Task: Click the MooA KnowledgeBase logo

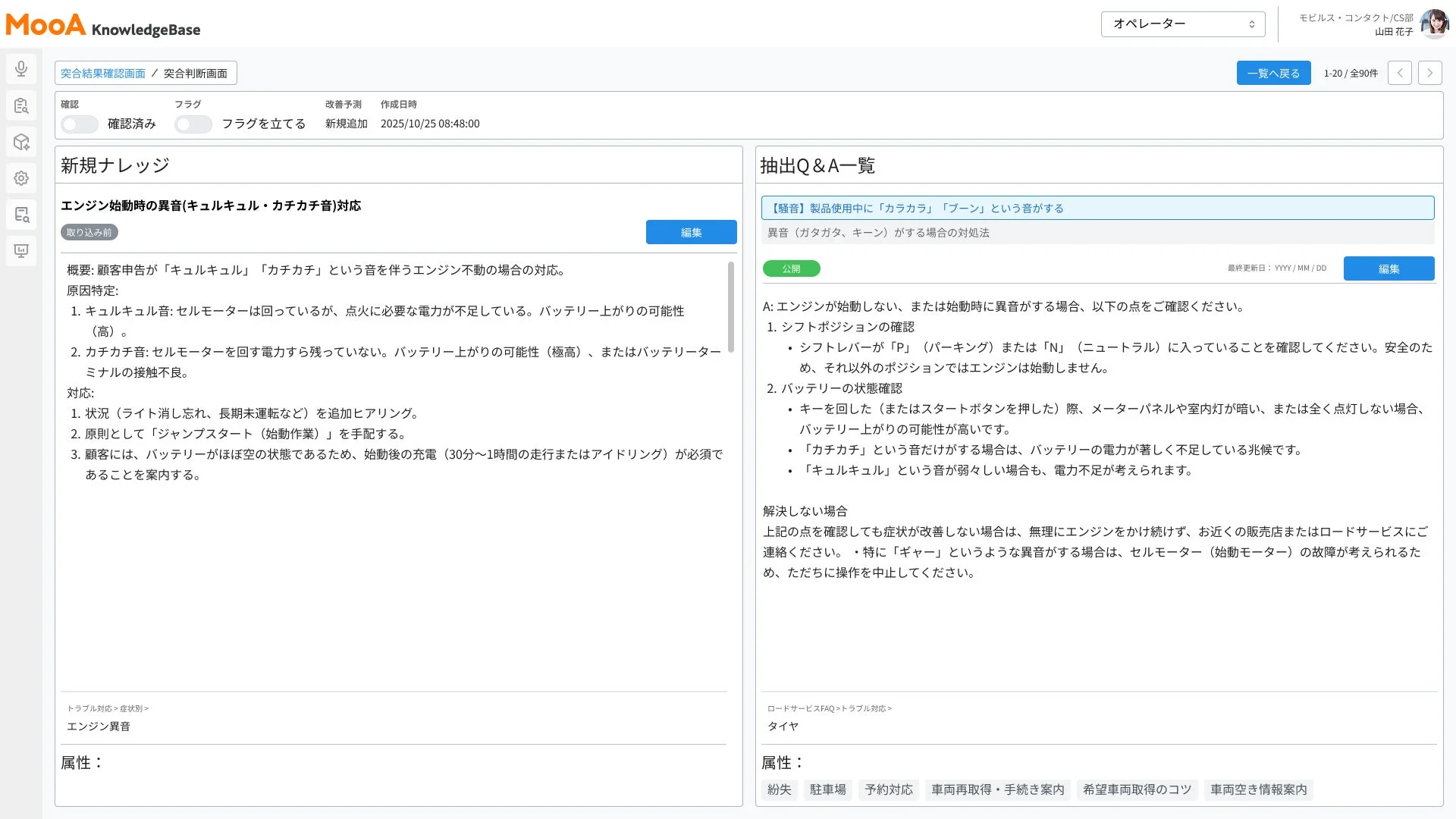Action: [x=102, y=25]
